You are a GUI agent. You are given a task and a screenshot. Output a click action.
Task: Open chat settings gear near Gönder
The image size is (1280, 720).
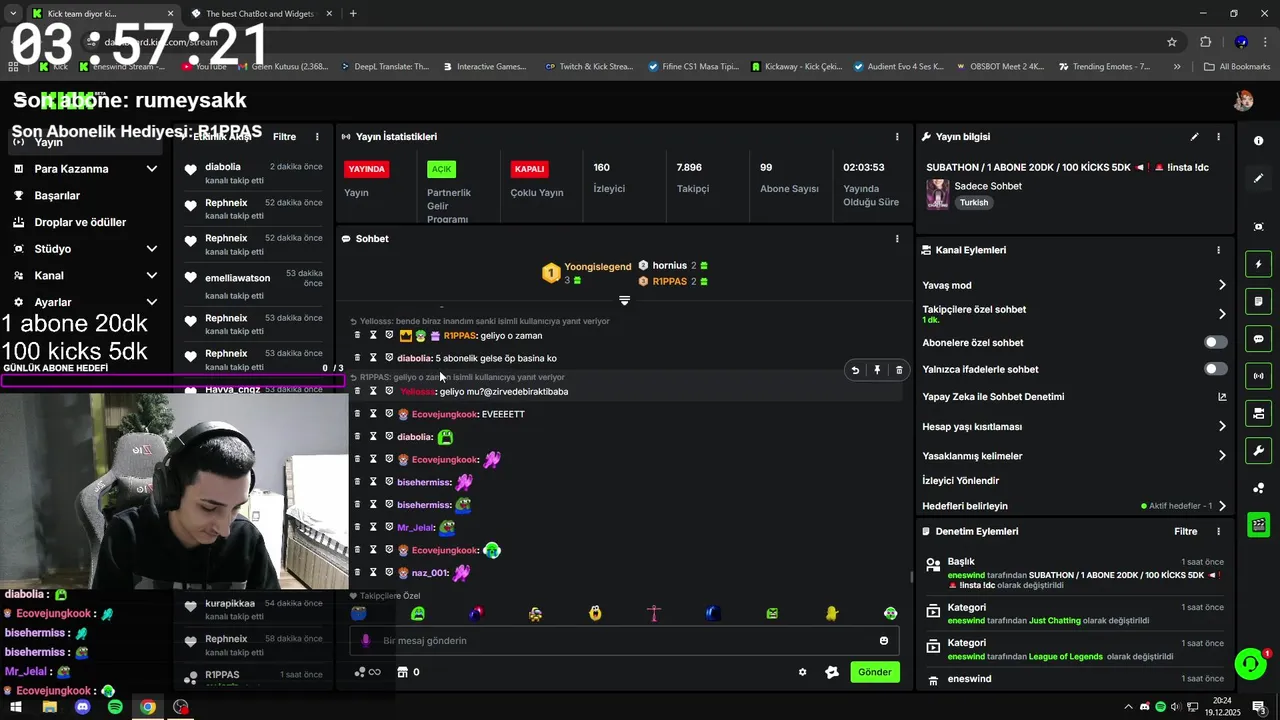click(x=802, y=672)
